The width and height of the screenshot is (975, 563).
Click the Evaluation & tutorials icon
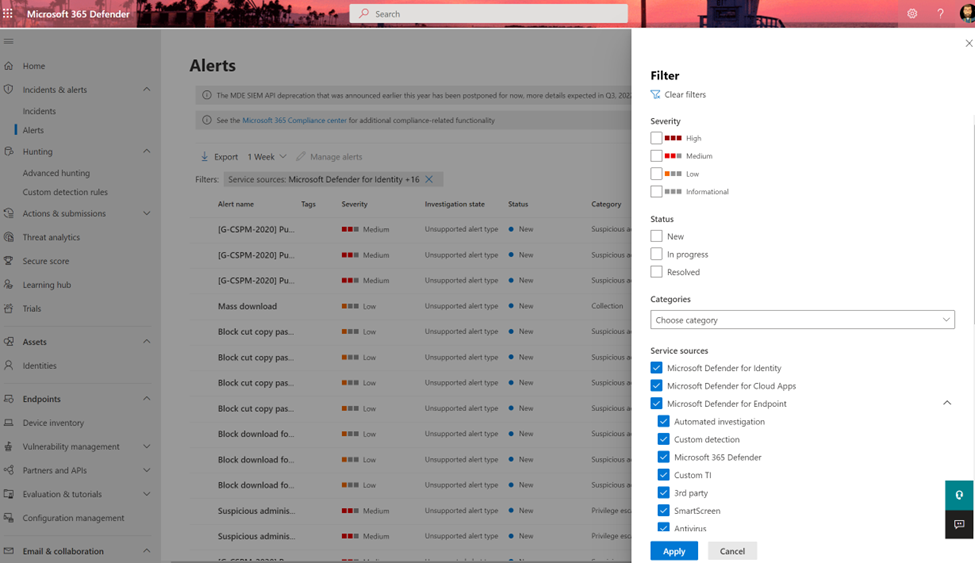tap(8, 493)
